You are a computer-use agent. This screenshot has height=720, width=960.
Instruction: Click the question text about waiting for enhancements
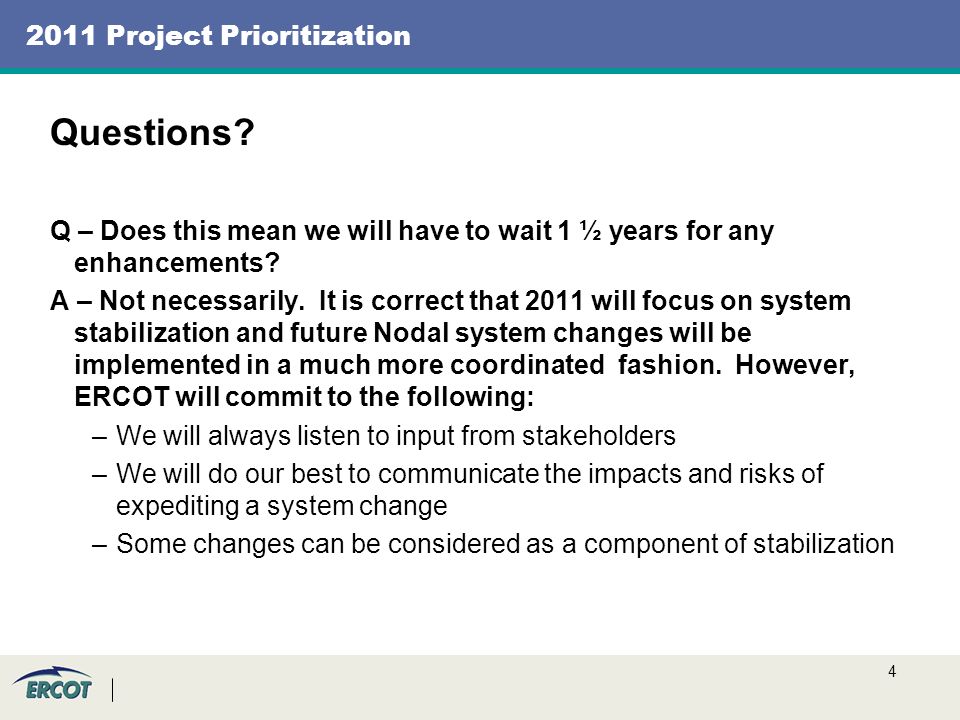tap(412, 247)
